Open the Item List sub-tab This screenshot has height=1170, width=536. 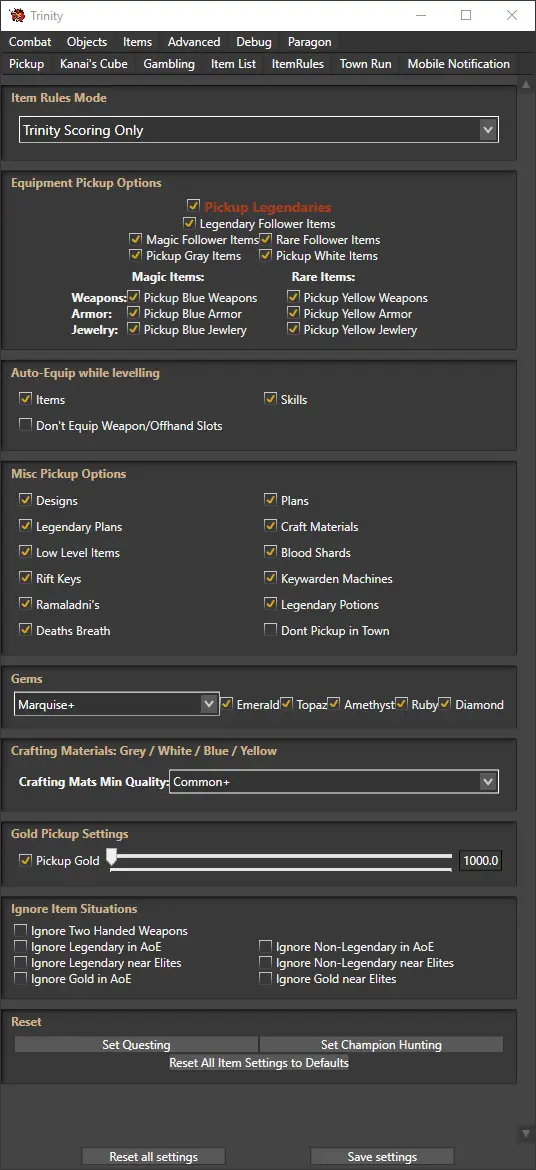(234, 63)
